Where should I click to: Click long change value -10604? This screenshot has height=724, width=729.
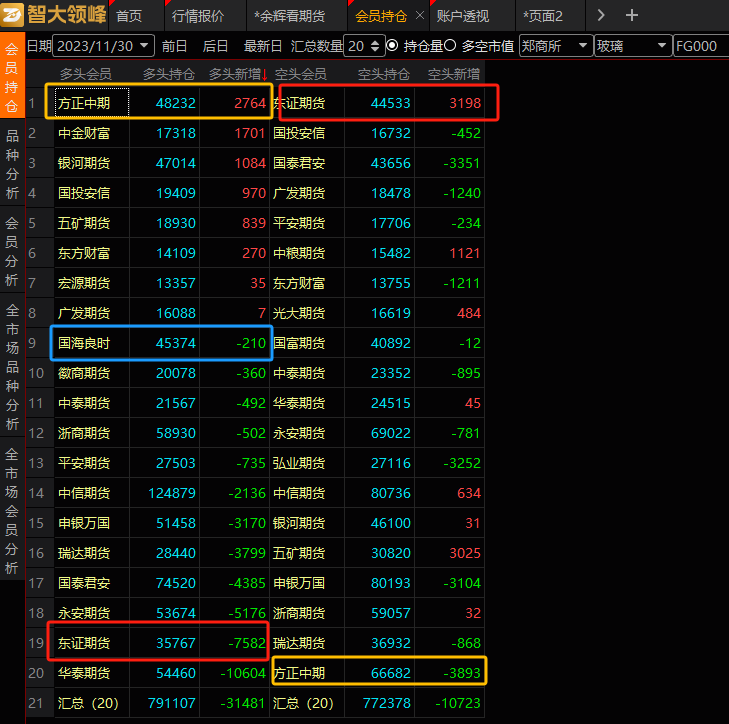click(242, 673)
